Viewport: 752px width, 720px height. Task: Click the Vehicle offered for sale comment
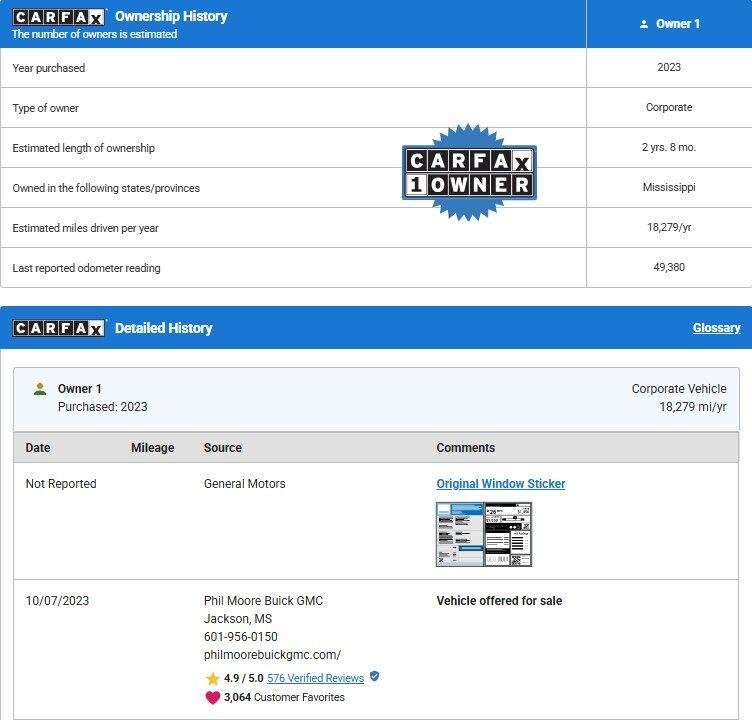499,601
